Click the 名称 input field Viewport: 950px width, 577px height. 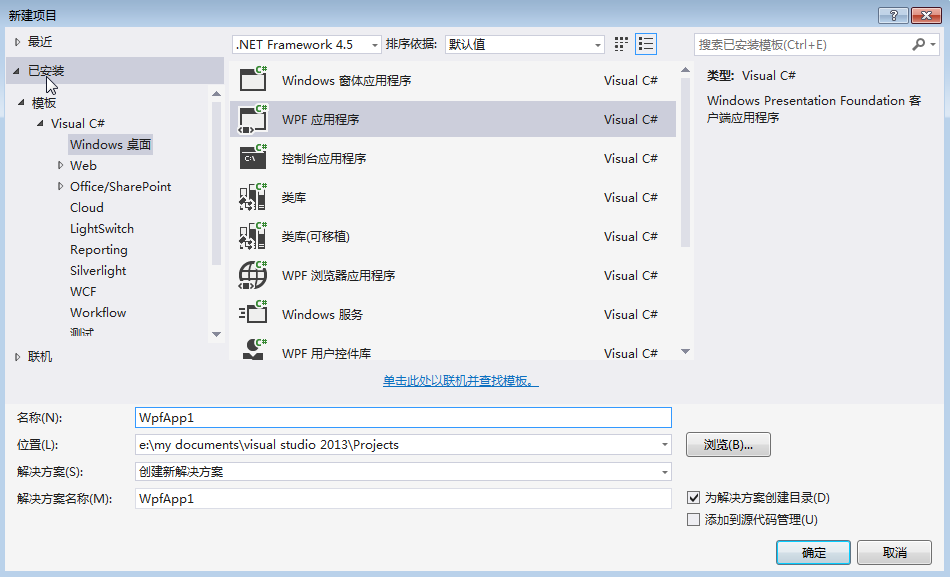(403, 417)
